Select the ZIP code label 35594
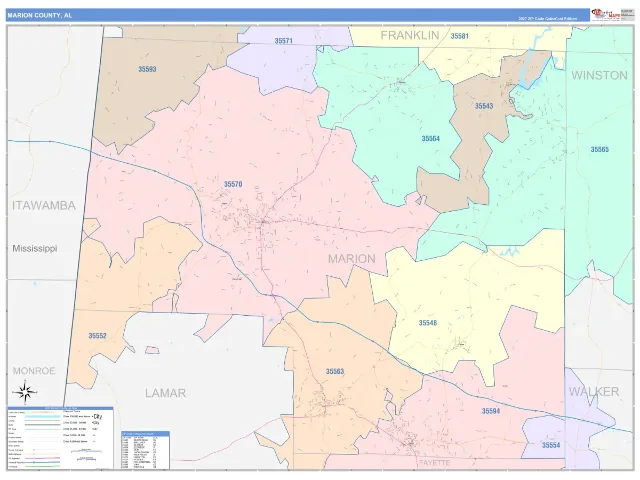The width and height of the screenshot is (640, 480). point(490,411)
